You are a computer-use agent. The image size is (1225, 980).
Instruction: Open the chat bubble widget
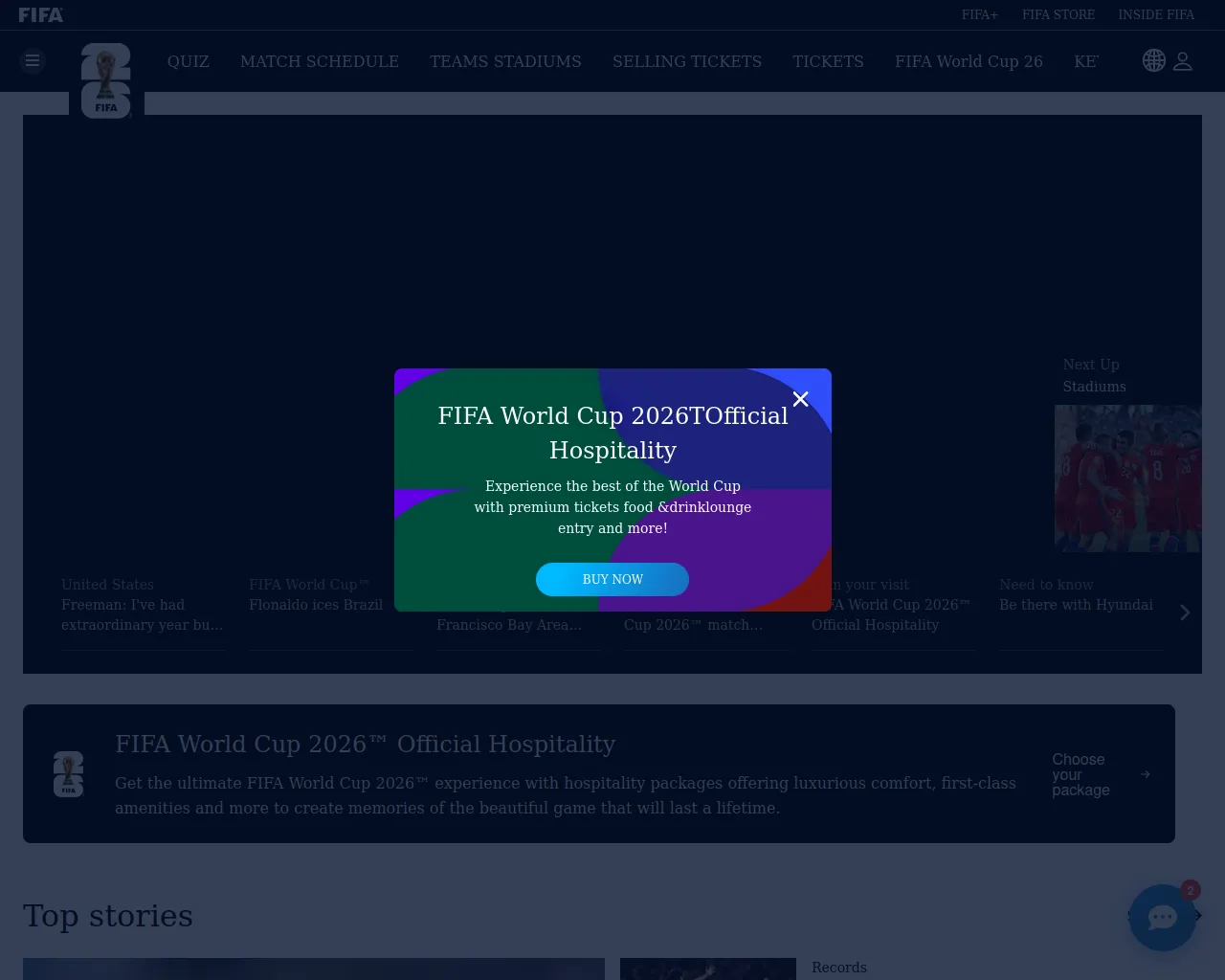[1163, 918]
